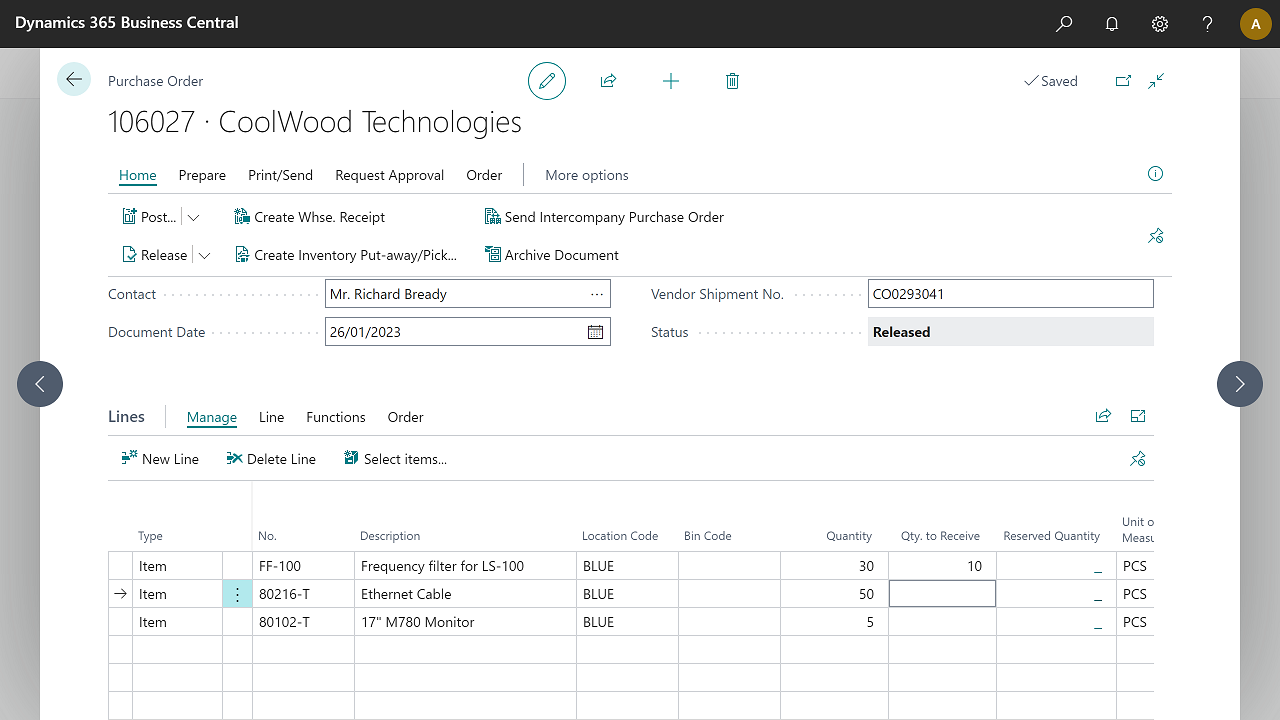Click the Quantity column header
The image size is (1280, 720).
(849, 536)
